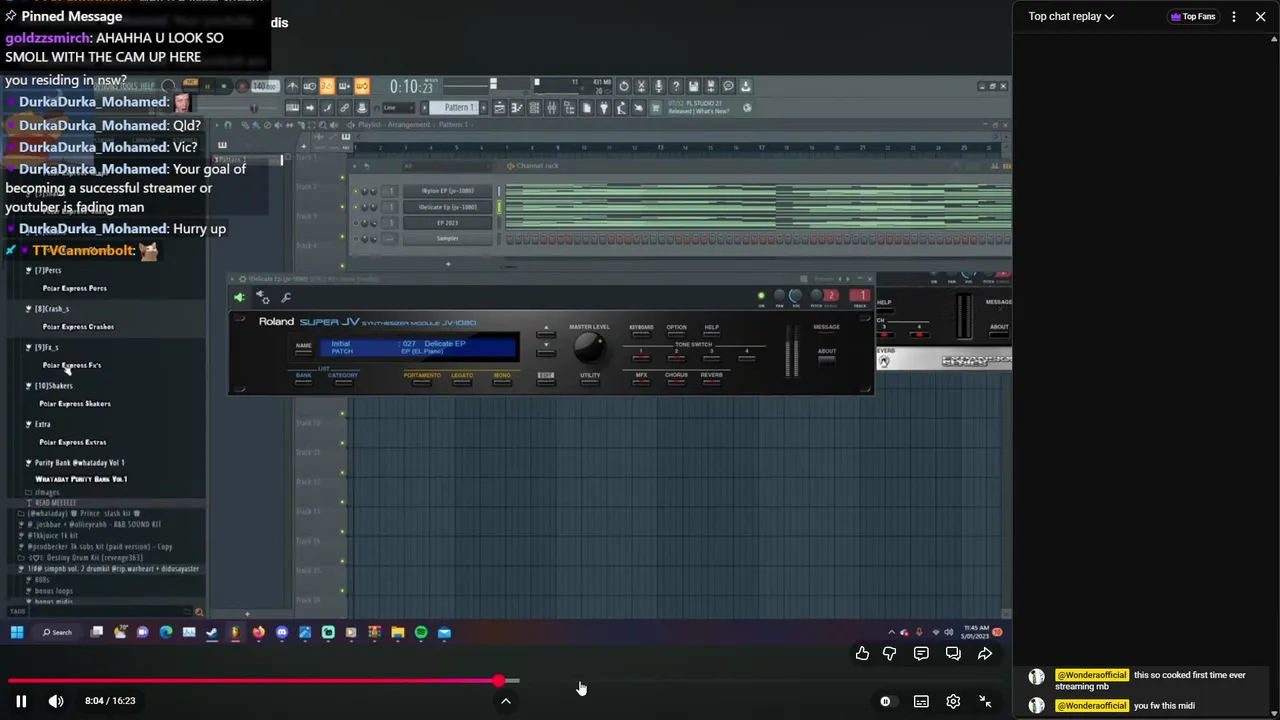Like the video with thumbs up
Screen dimensions: 1280x720
pos(862,653)
